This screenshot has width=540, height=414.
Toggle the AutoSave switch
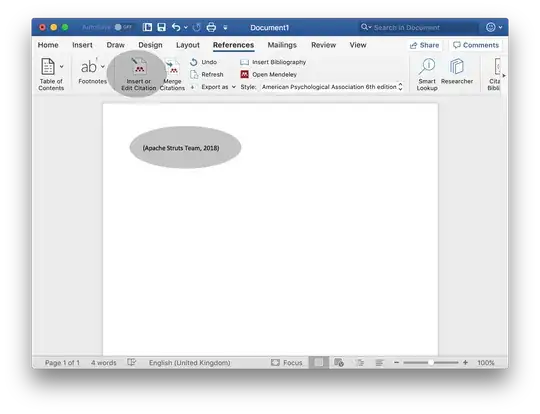coord(123,27)
